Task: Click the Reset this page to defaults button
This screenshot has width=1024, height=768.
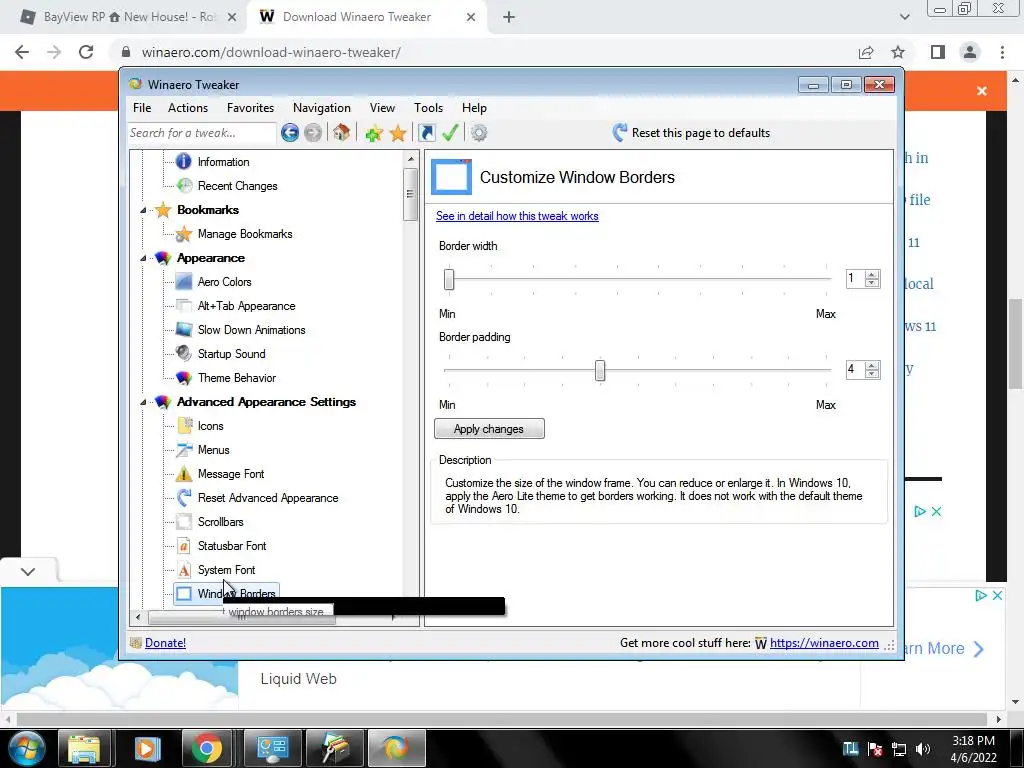Action: (691, 133)
